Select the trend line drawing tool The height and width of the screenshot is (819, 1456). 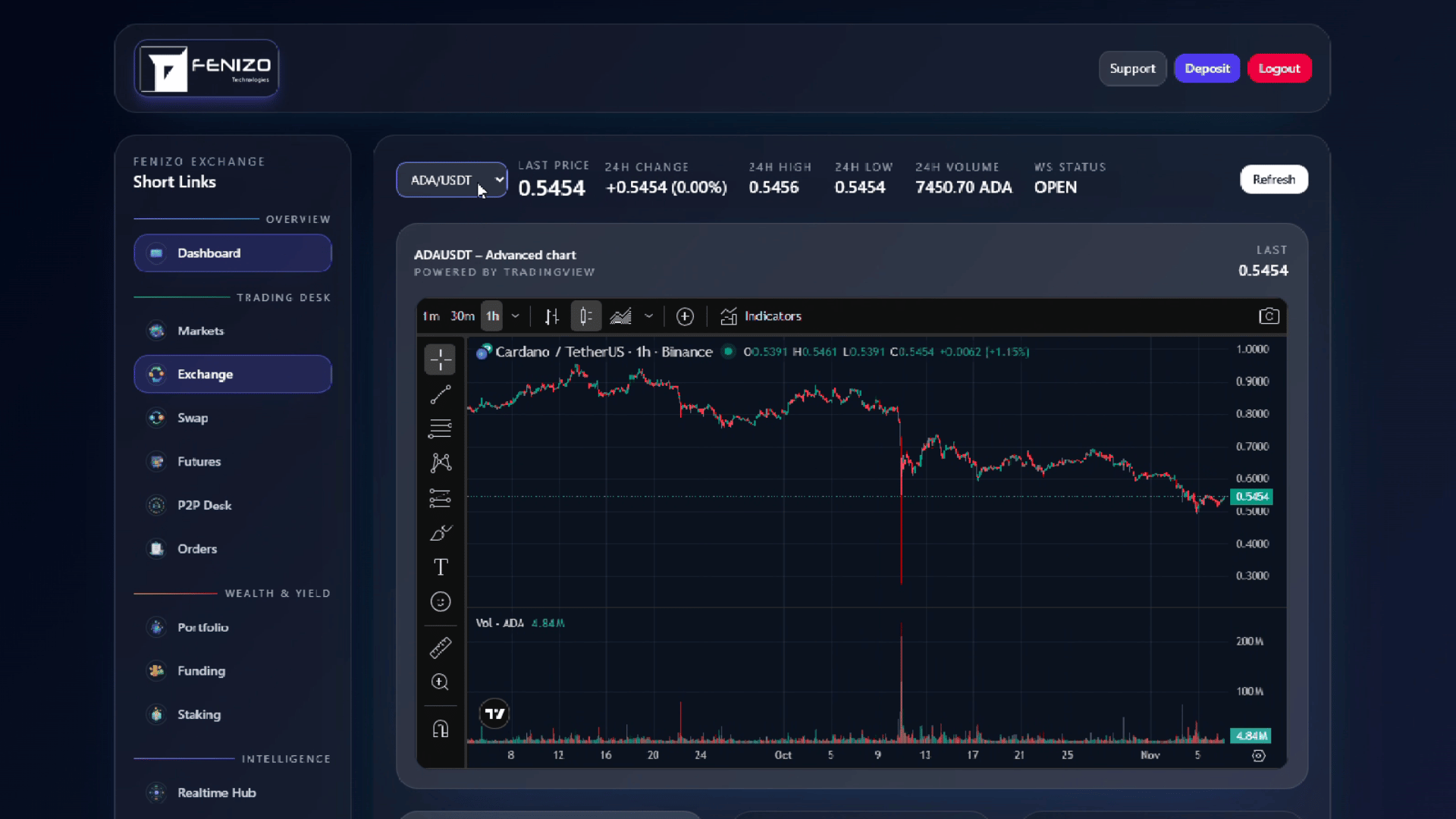coord(440,394)
